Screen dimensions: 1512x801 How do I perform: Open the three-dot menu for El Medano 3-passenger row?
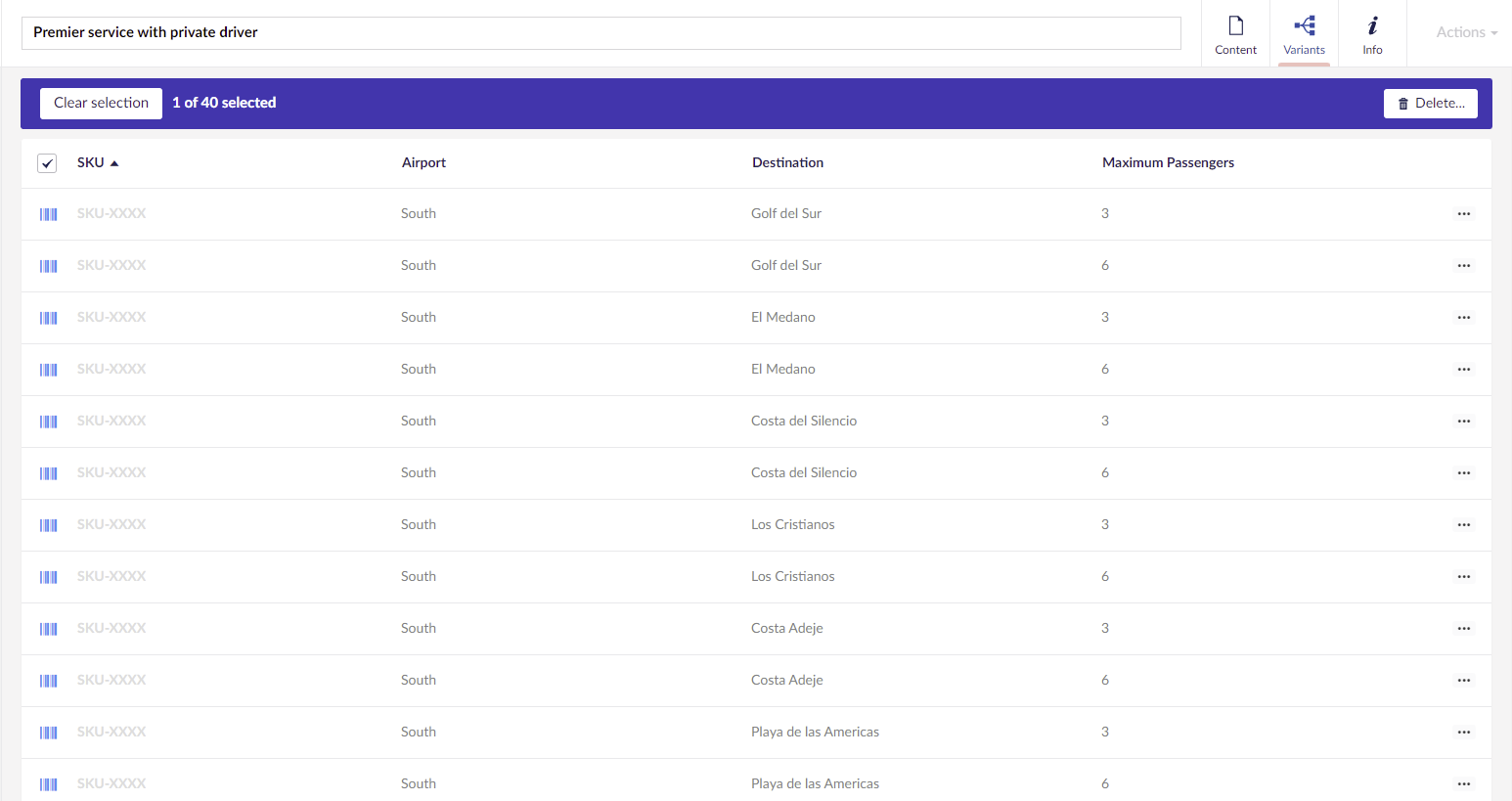point(1464,317)
